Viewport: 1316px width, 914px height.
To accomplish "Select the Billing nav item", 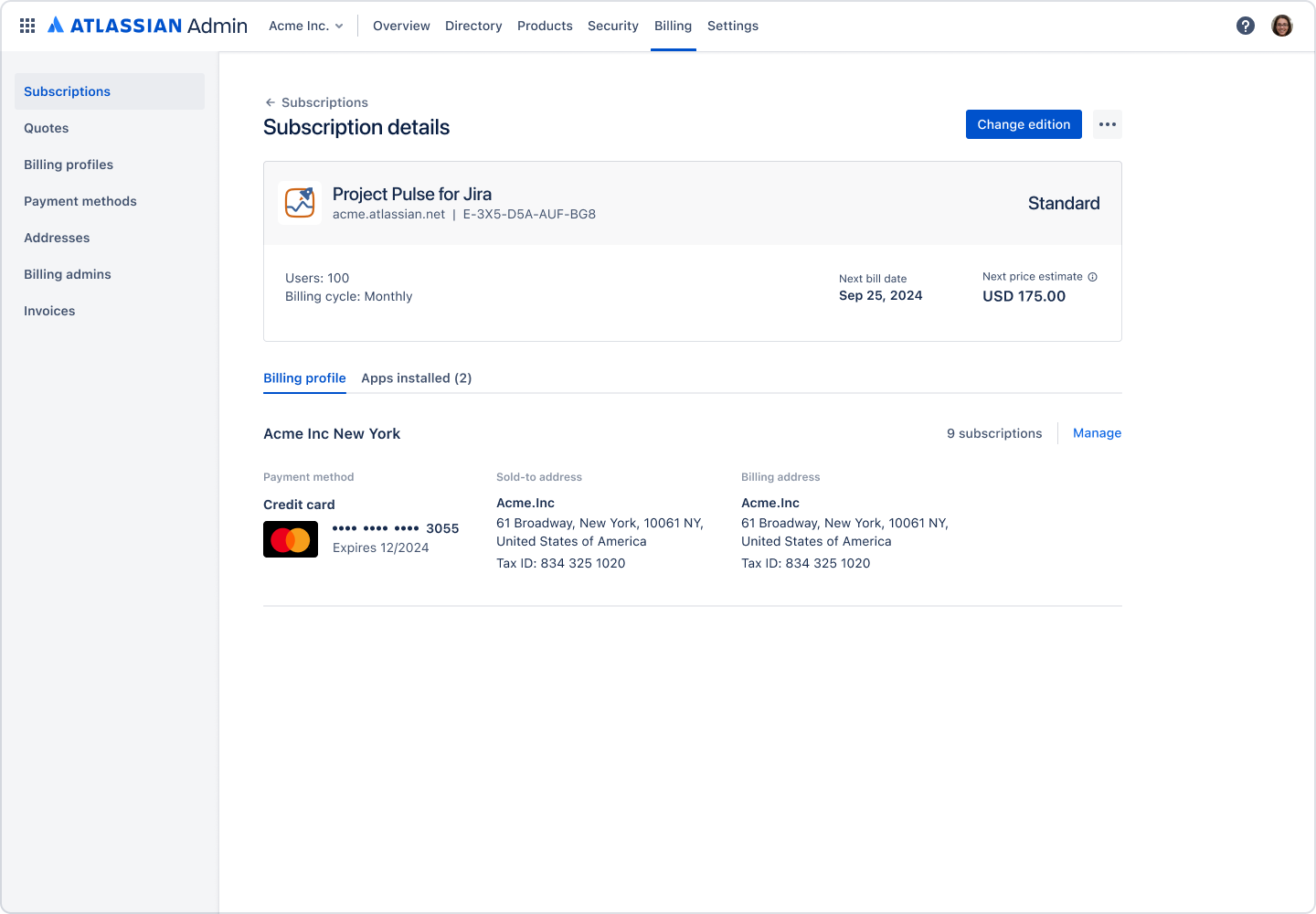I will tap(673, 26).
